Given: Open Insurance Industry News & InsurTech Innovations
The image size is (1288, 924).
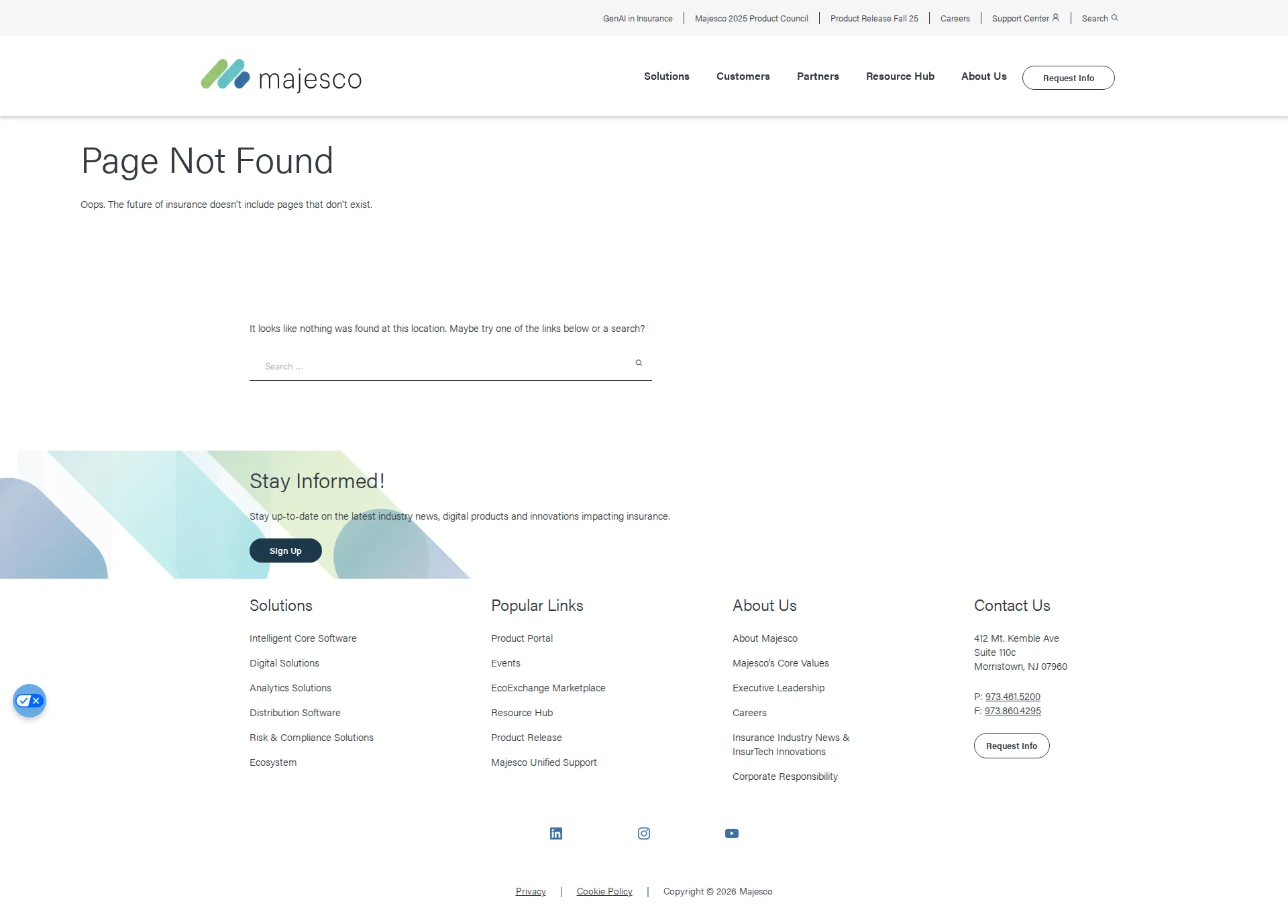Looking at the screenshot, I should coord(791,744).
